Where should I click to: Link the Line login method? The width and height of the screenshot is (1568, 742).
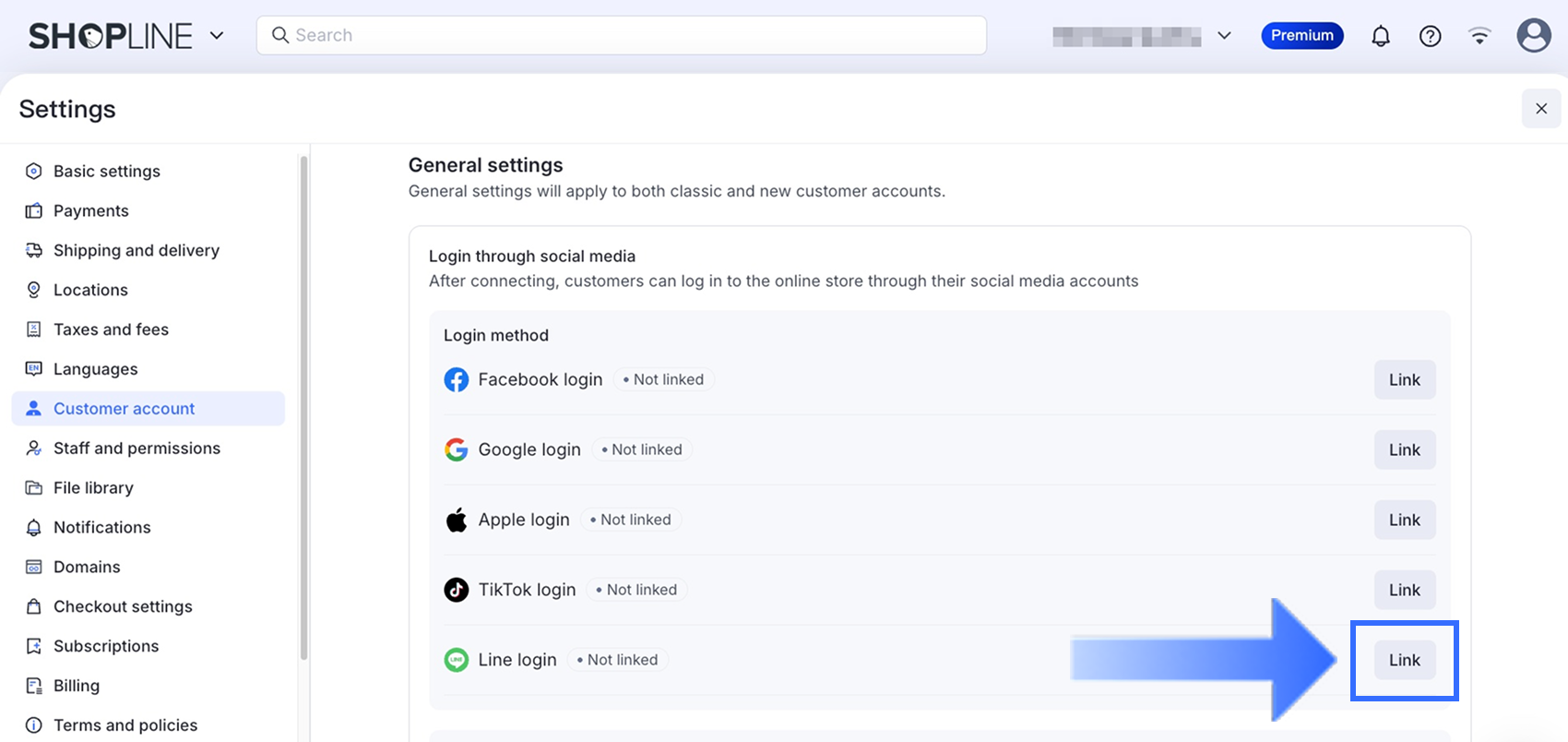click(1404, 660)
